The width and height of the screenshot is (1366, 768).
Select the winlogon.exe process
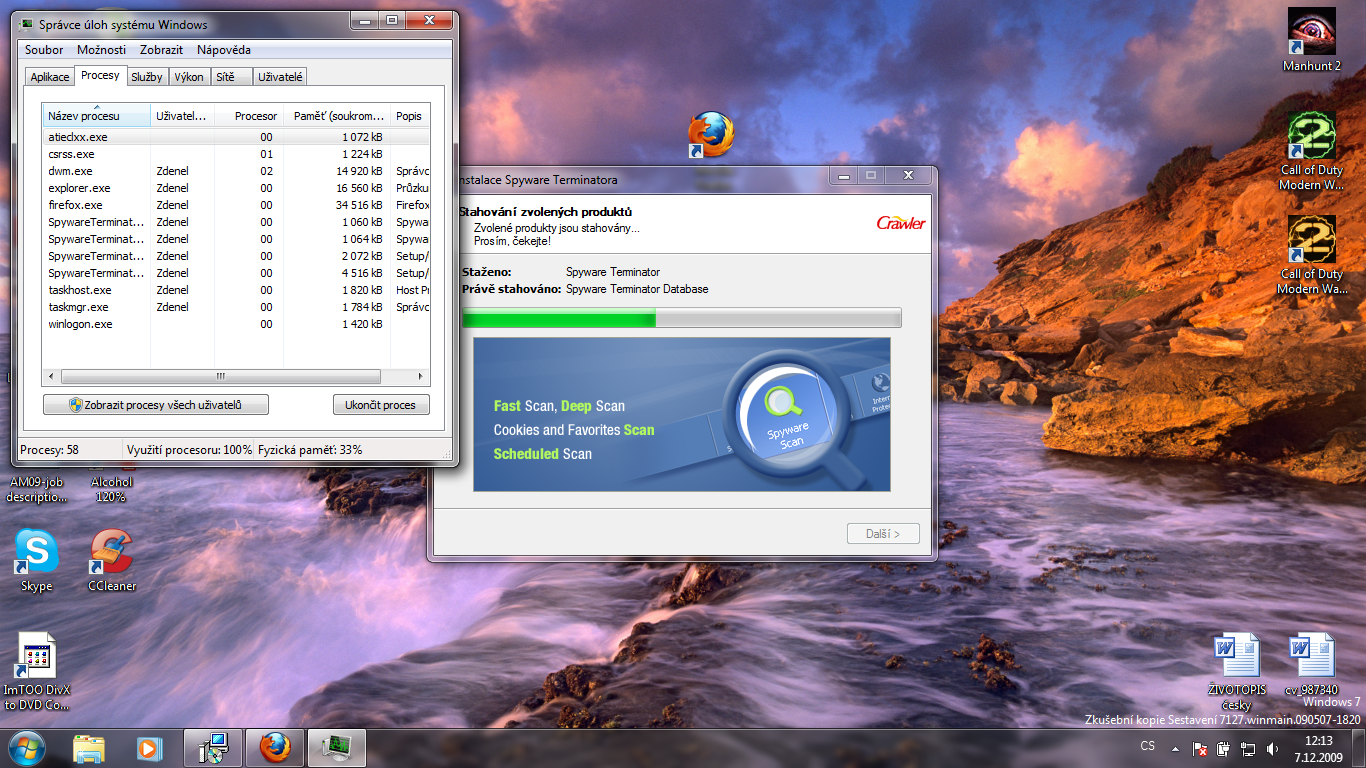[x=236, y=324]
